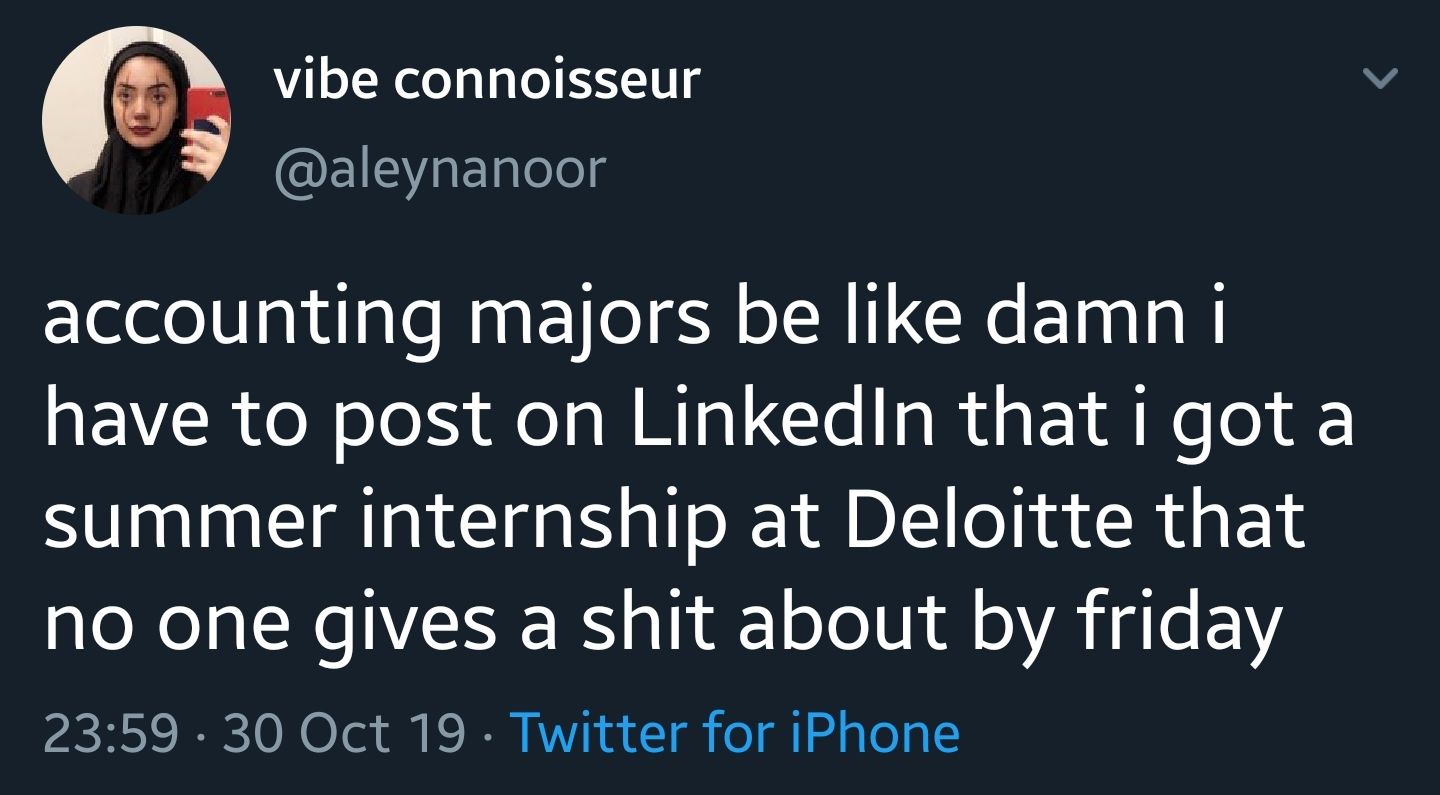The width and height of the screenshot is (1440, 795).
Task: Click the word connoisseur in the display name
Action: coord(546,79)
